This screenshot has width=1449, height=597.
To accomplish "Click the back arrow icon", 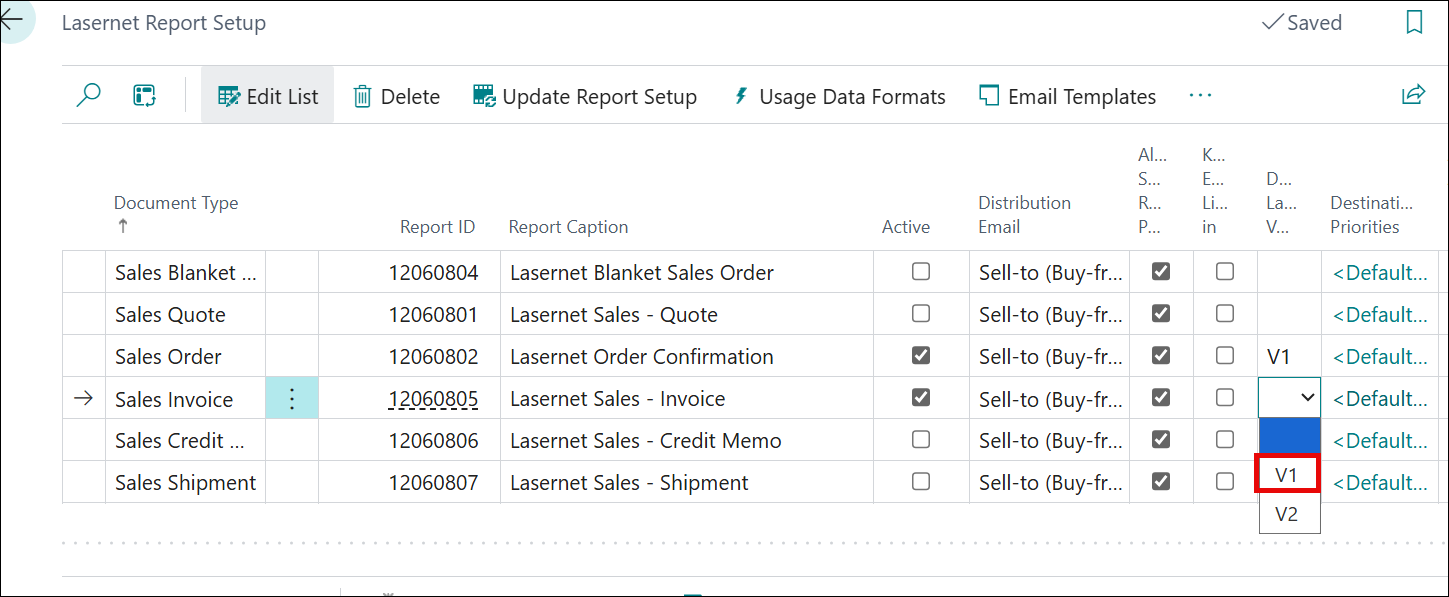I will pos(10,20).
